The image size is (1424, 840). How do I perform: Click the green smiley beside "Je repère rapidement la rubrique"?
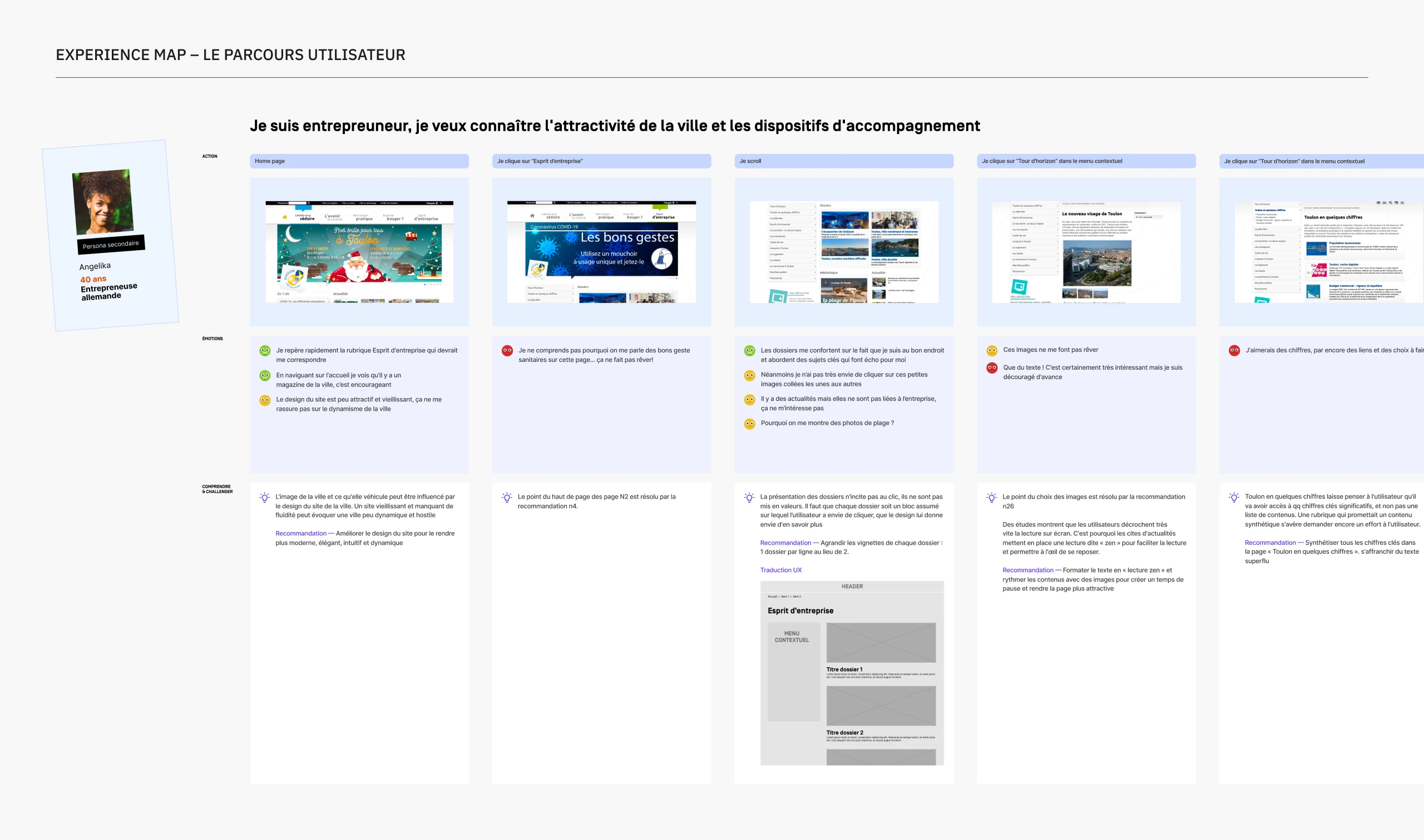pos(264,350)
